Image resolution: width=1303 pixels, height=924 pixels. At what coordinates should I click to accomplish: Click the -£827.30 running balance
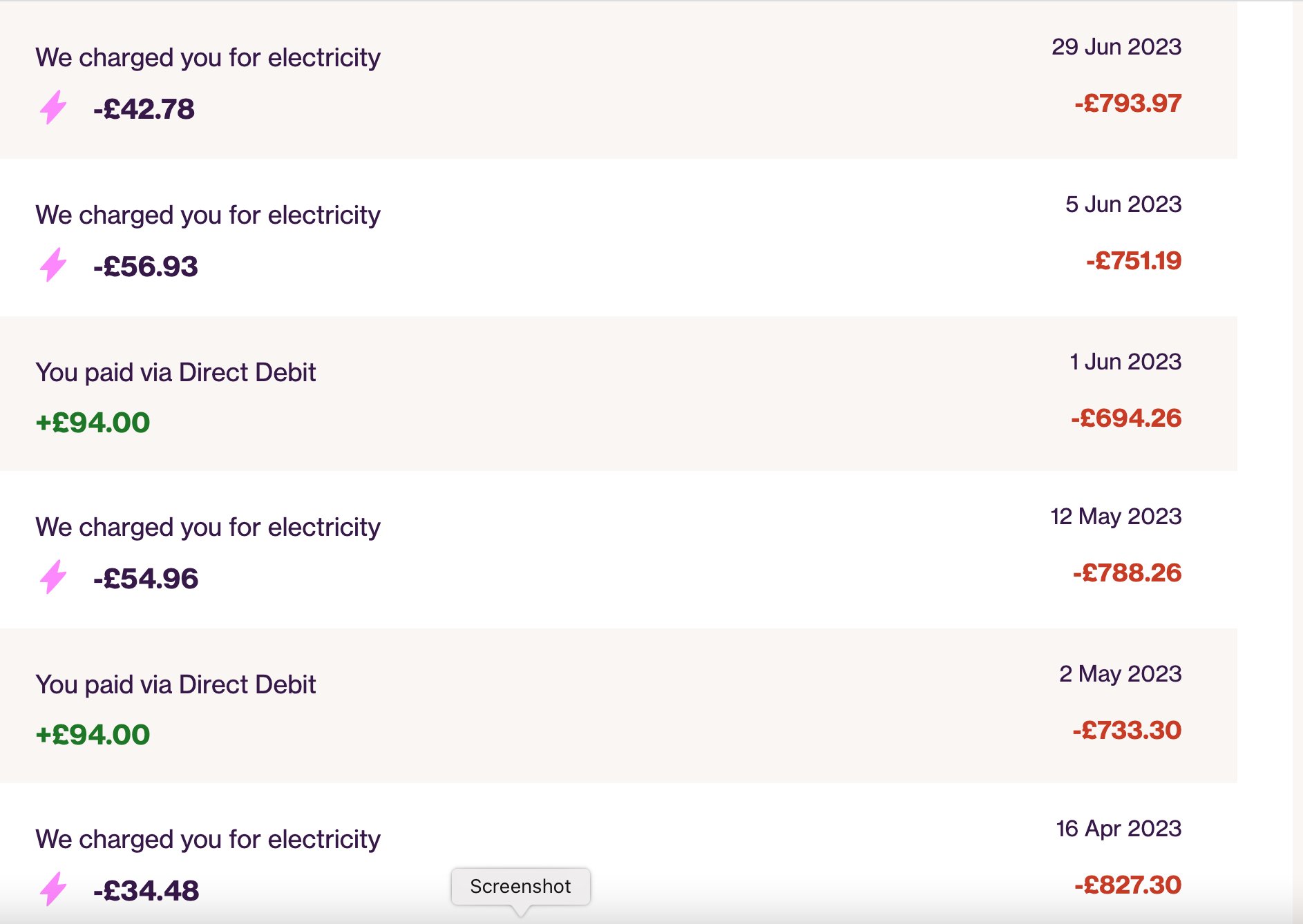tap(1128, 885)
